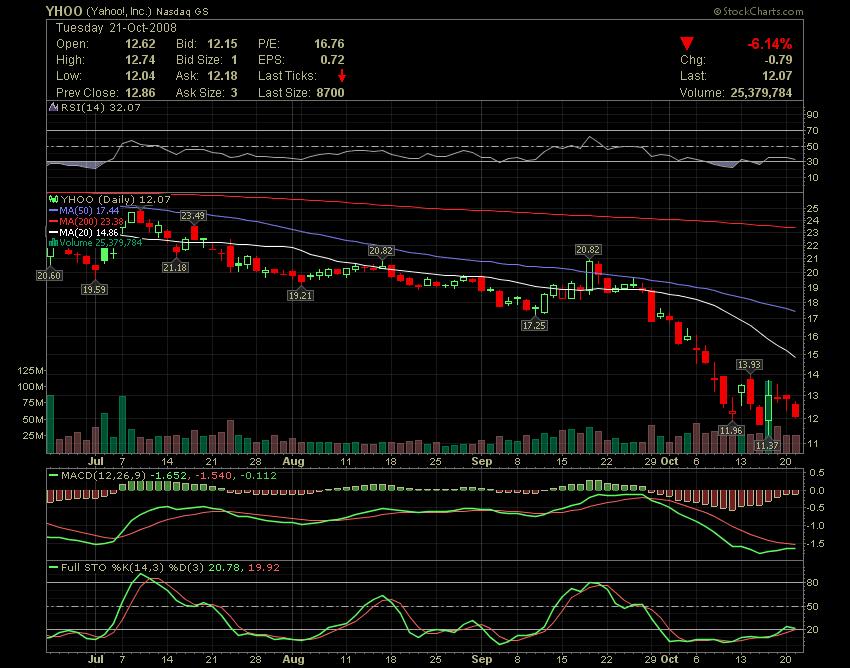Click the Tuesday 21-Oct-2008 date
This screenshot has width=850, height=668.
click(116, 28)
